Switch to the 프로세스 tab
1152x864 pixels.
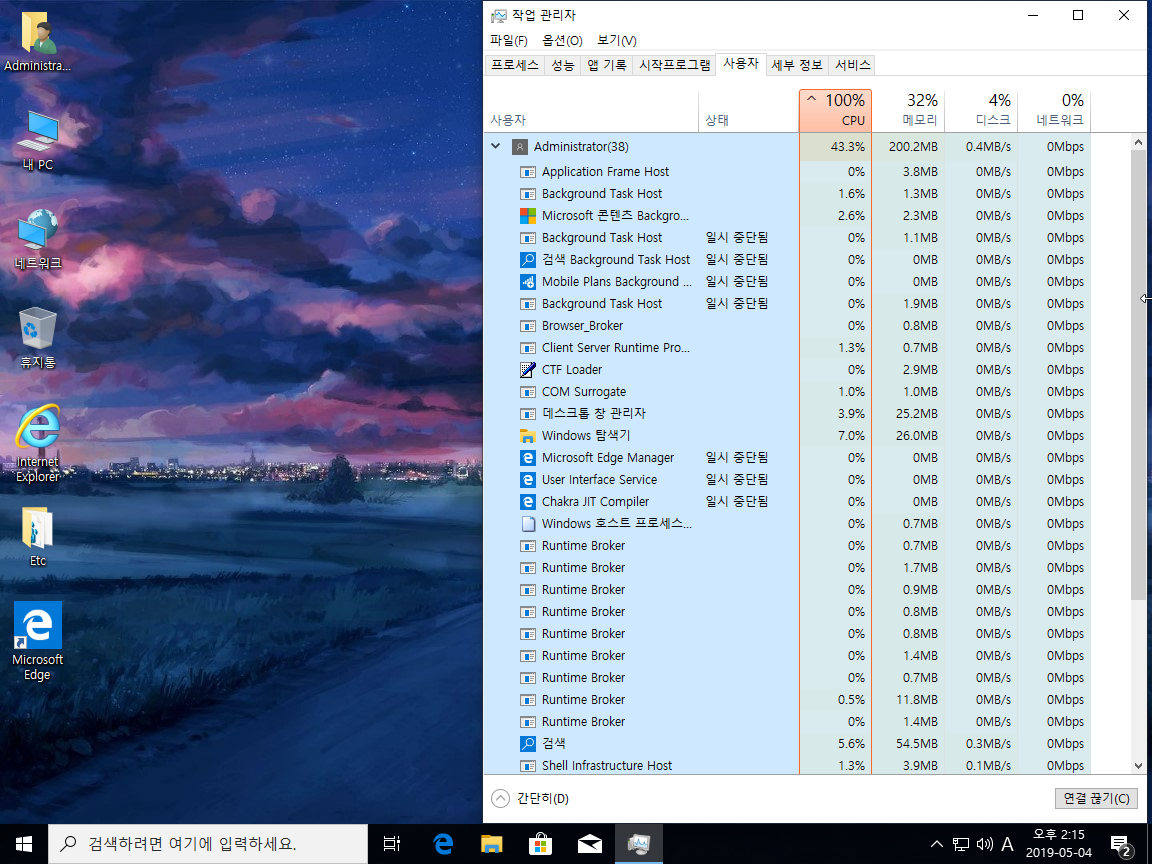click(515, 65)
